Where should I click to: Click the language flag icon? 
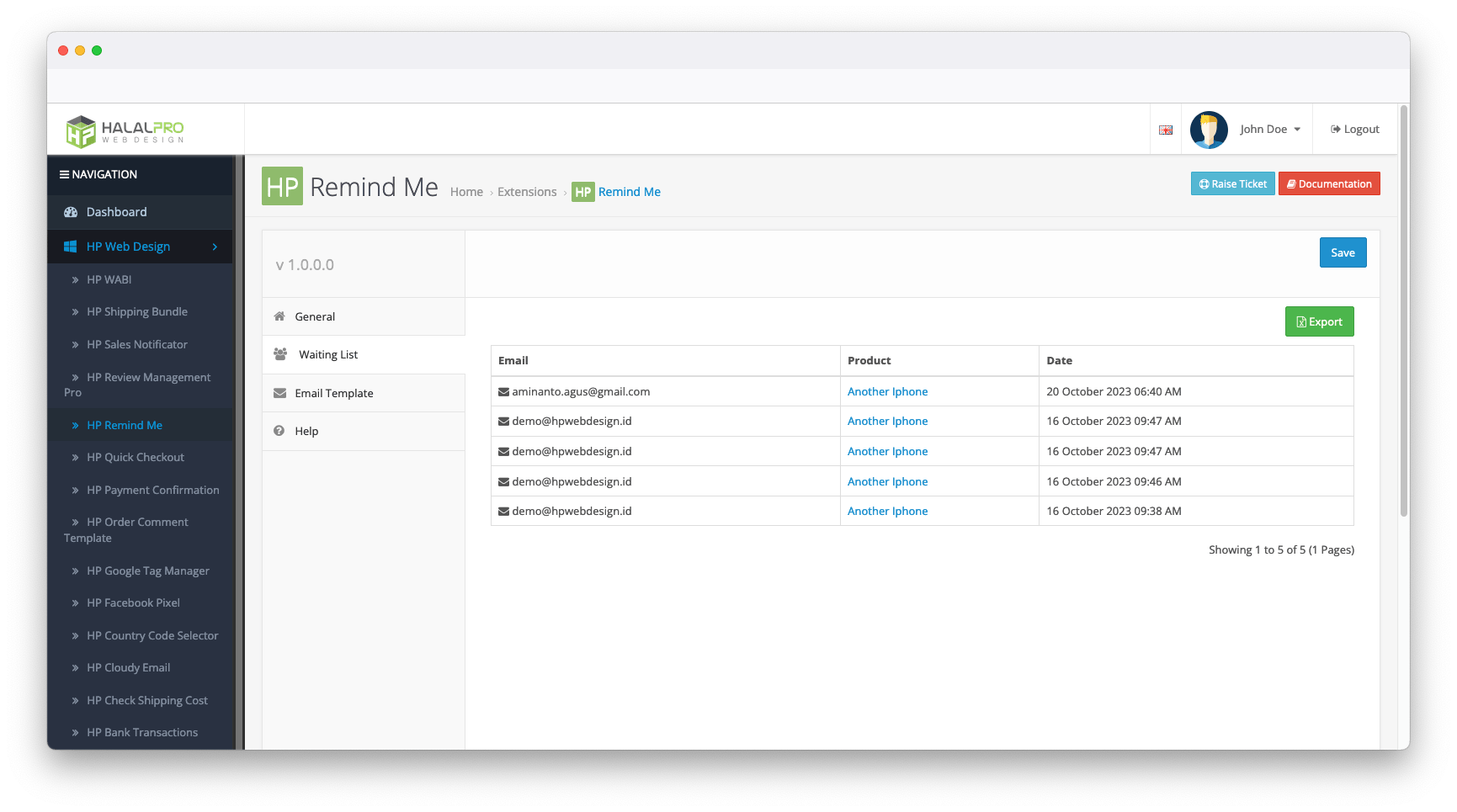coord(1165,130)
